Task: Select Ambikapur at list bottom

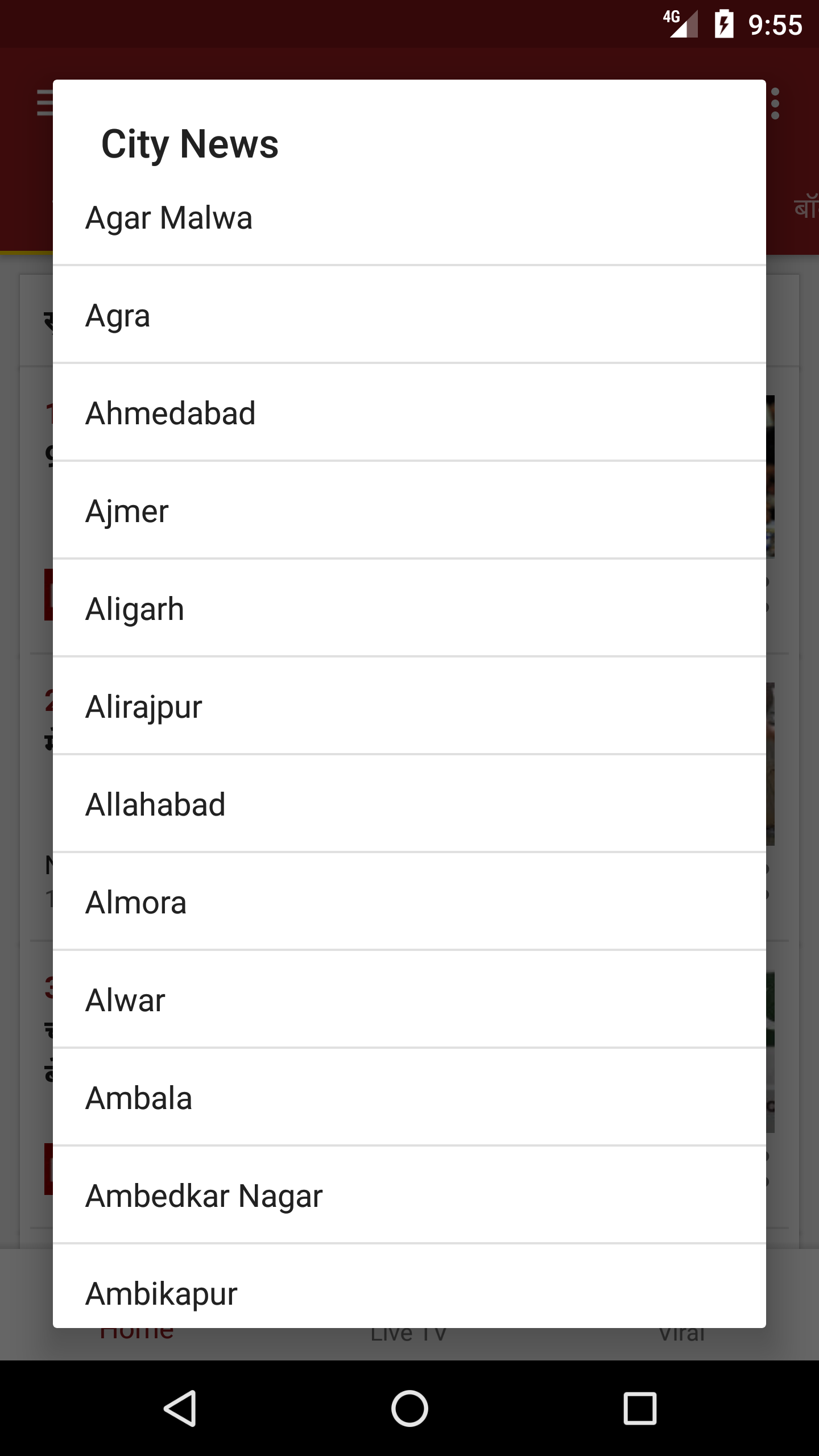Action: (x=409, y=1291)
